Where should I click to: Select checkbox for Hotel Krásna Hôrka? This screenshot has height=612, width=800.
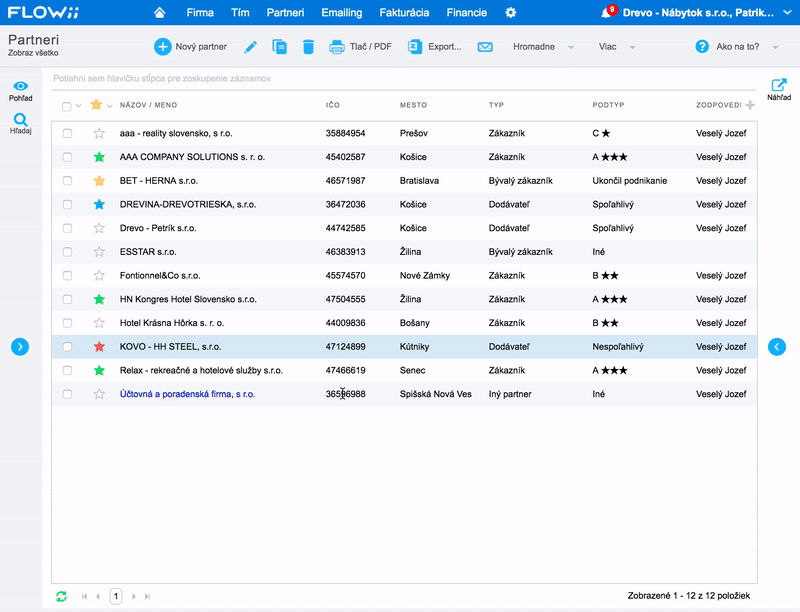67,323
